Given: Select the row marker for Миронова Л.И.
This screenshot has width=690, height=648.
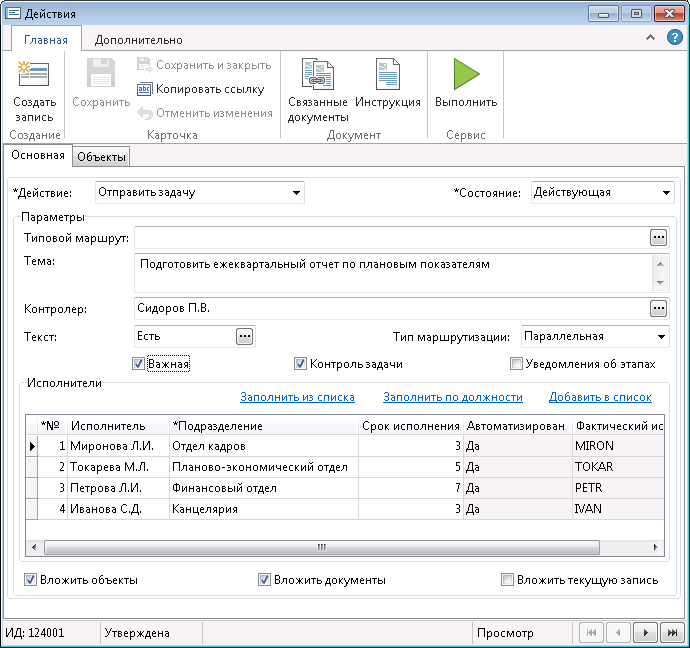Looking at the screenshot, I should pos(32,446).
